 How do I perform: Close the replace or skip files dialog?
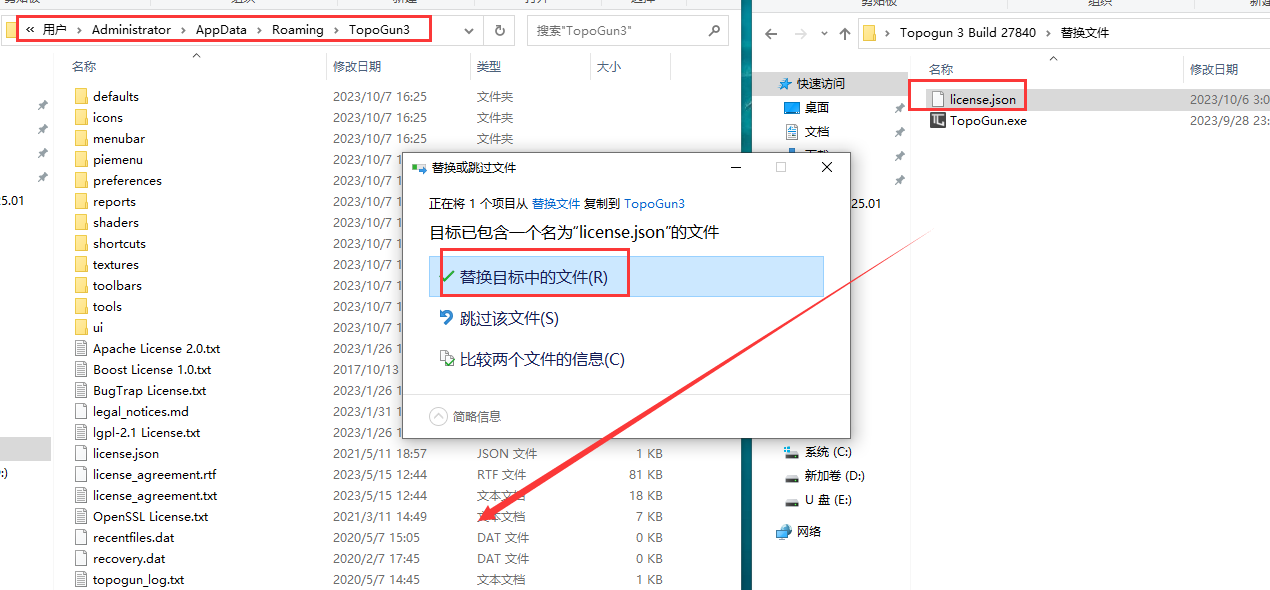[827, 167]
